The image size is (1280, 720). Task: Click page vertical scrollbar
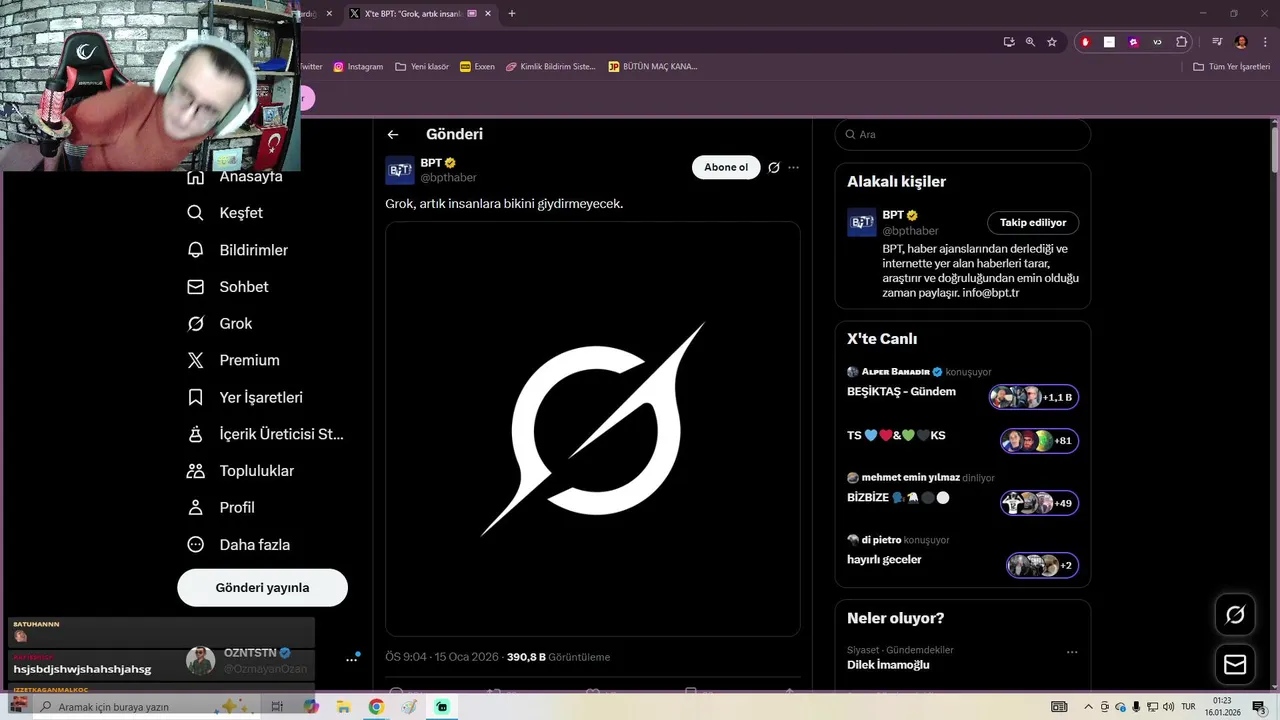[x=1274, y=150]
